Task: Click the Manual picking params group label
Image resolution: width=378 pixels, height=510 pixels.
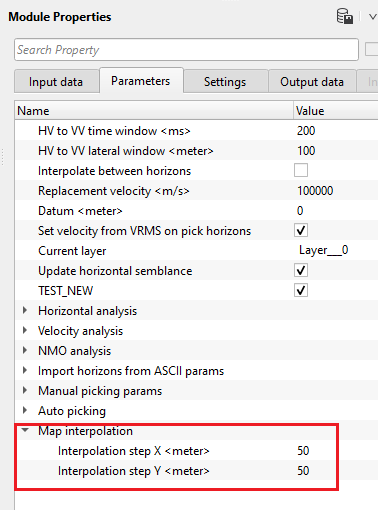Action: [x=100, y=391]
